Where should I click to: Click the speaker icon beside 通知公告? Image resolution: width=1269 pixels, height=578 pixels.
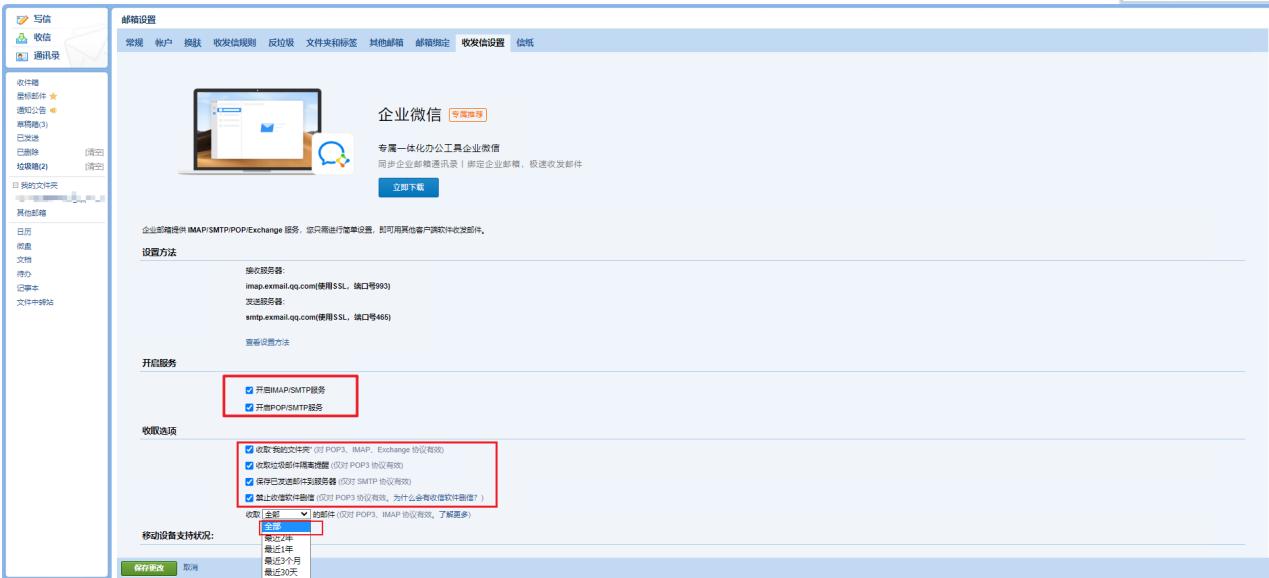(53, 110)
